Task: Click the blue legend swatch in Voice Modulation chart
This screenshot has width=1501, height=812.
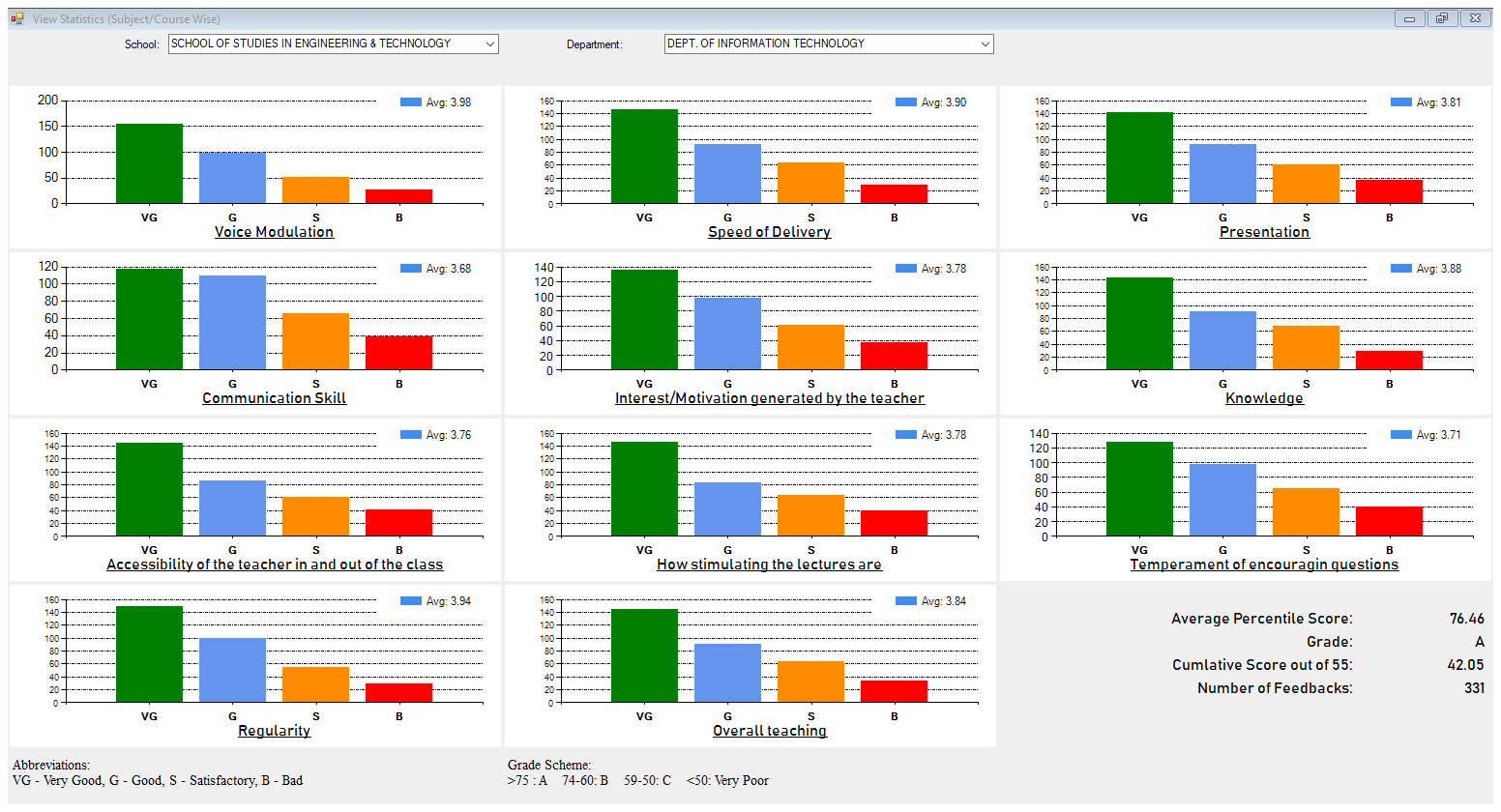Action: tap(410, 102)
